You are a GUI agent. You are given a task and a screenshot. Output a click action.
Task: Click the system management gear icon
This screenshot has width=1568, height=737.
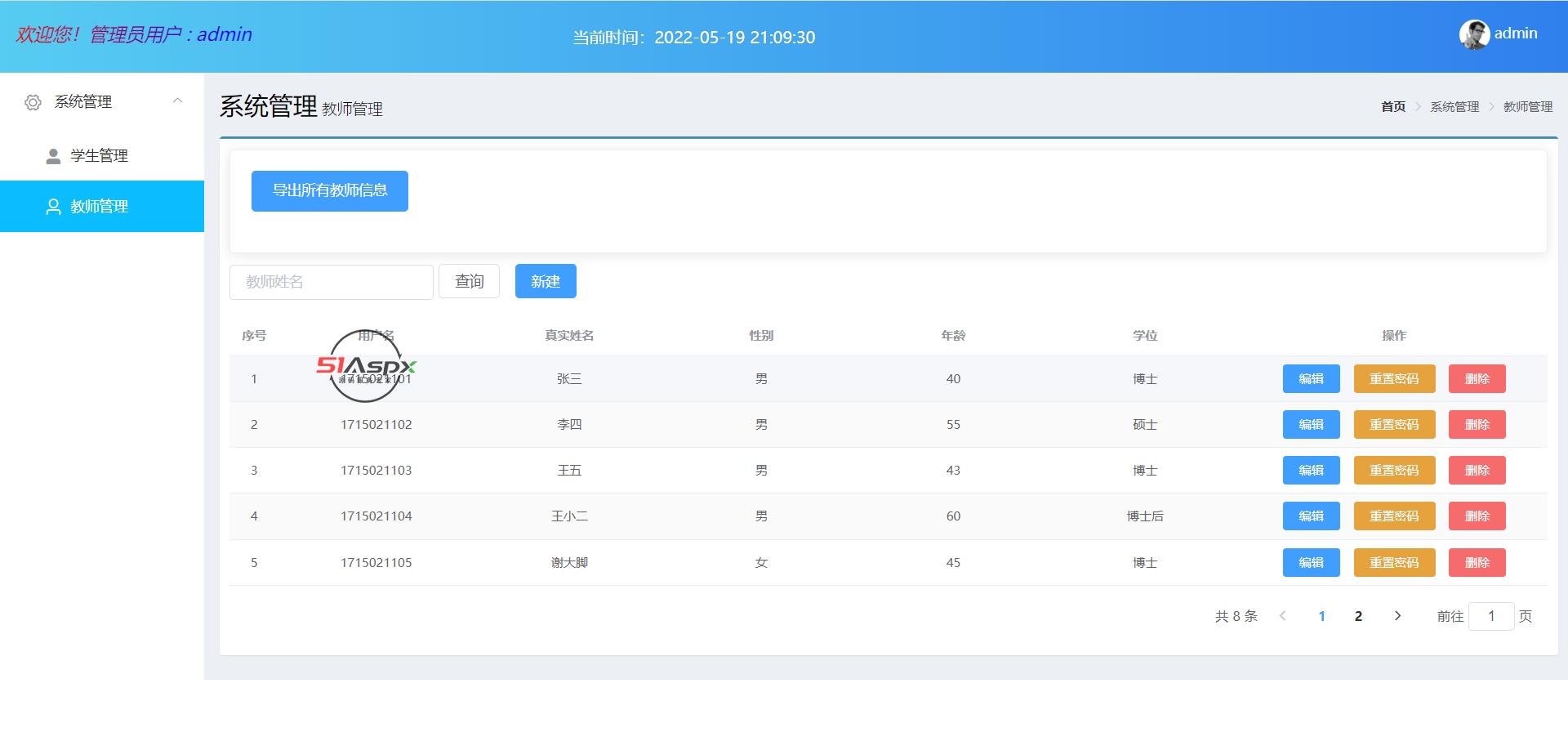tap(33, 102)
